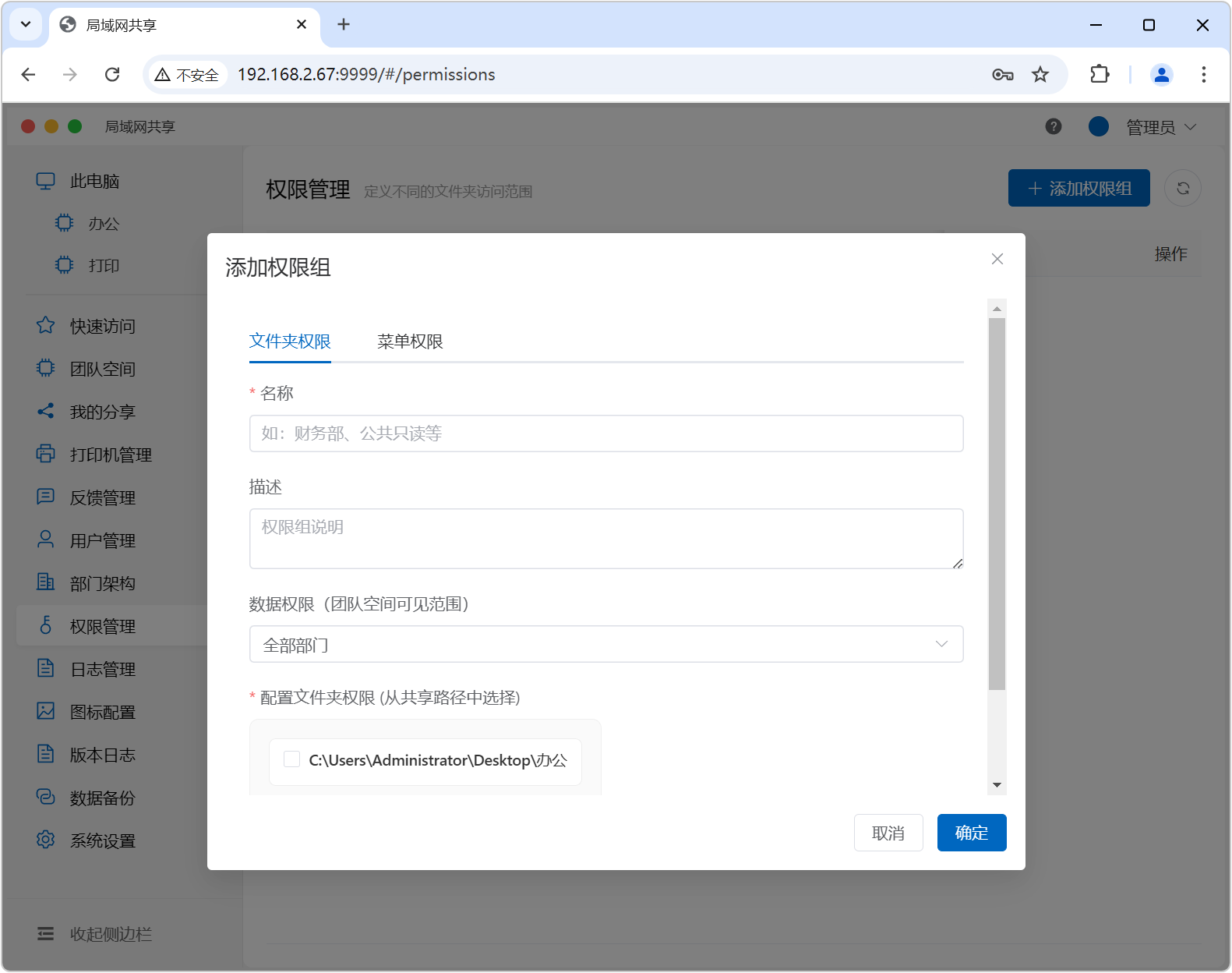The width and height of the screenshot is (1232, 973).
Task: Click the 管理员 blue avatar circle
Action: pyautogui.click(x=1099, y=126)
